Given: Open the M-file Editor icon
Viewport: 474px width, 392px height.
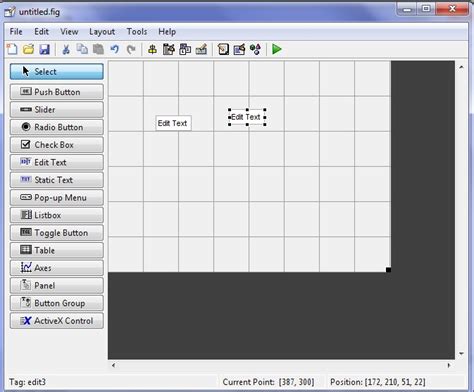Looking at the screenshot, I should click(223, 49).
